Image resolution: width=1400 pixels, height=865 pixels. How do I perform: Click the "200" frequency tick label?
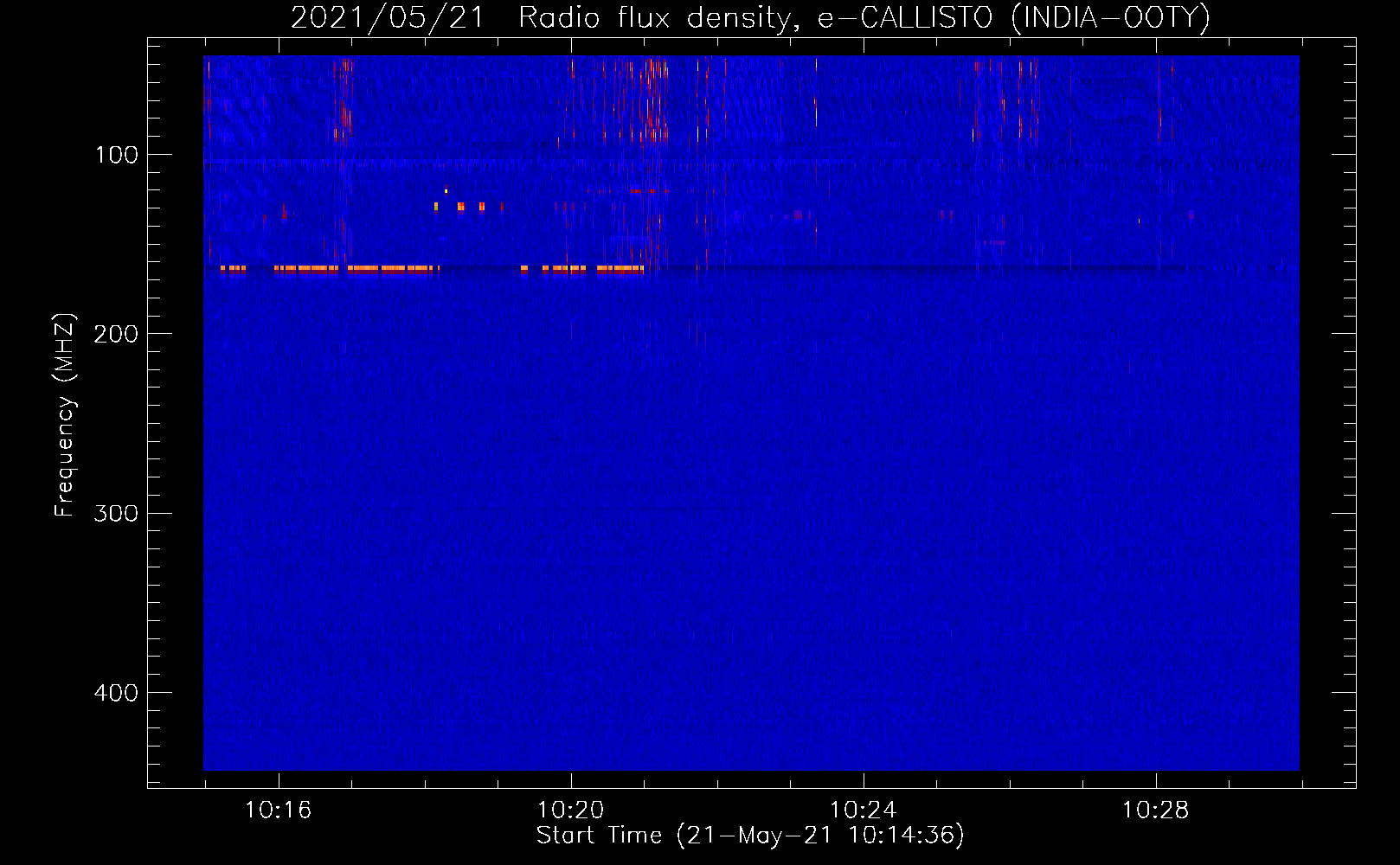[x=116, y=334]
